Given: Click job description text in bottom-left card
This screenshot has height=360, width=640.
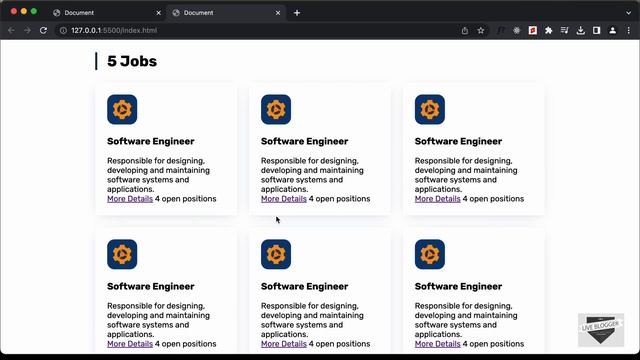Looking at the screenshot, I should (158, 320).
